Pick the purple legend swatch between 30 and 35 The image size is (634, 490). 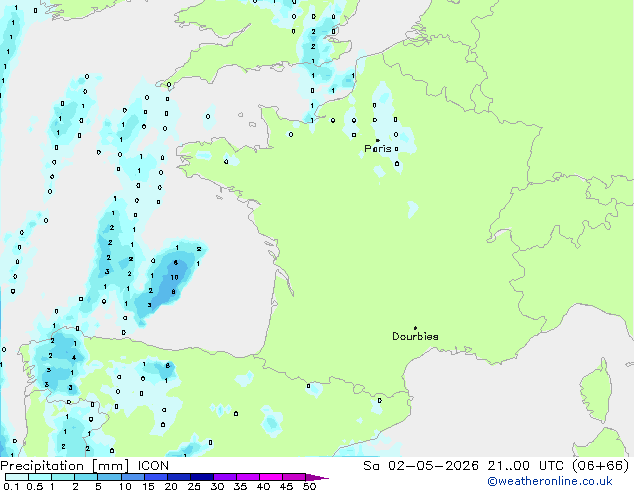click(225, 477)
